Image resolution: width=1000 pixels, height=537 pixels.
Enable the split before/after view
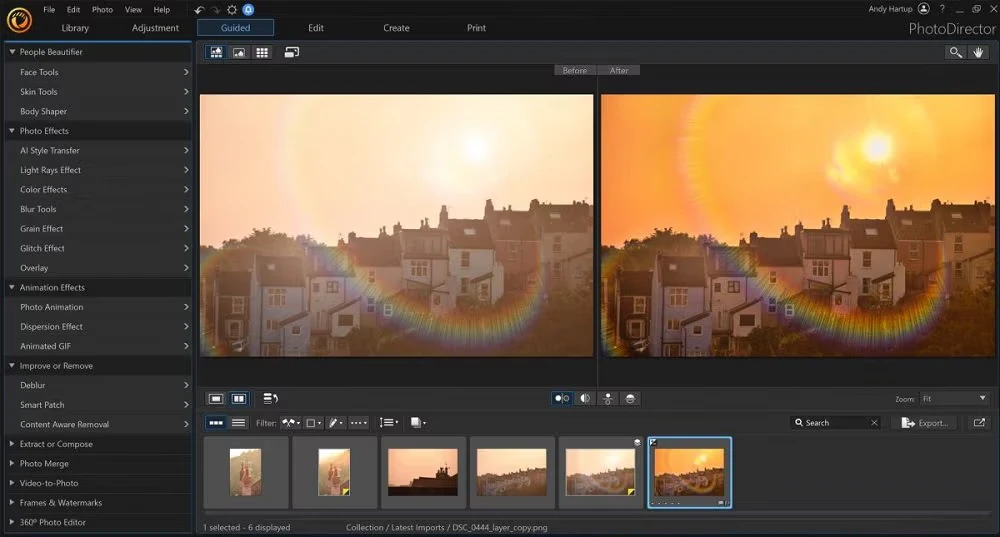pyautogui.click(x=584, y=398)
